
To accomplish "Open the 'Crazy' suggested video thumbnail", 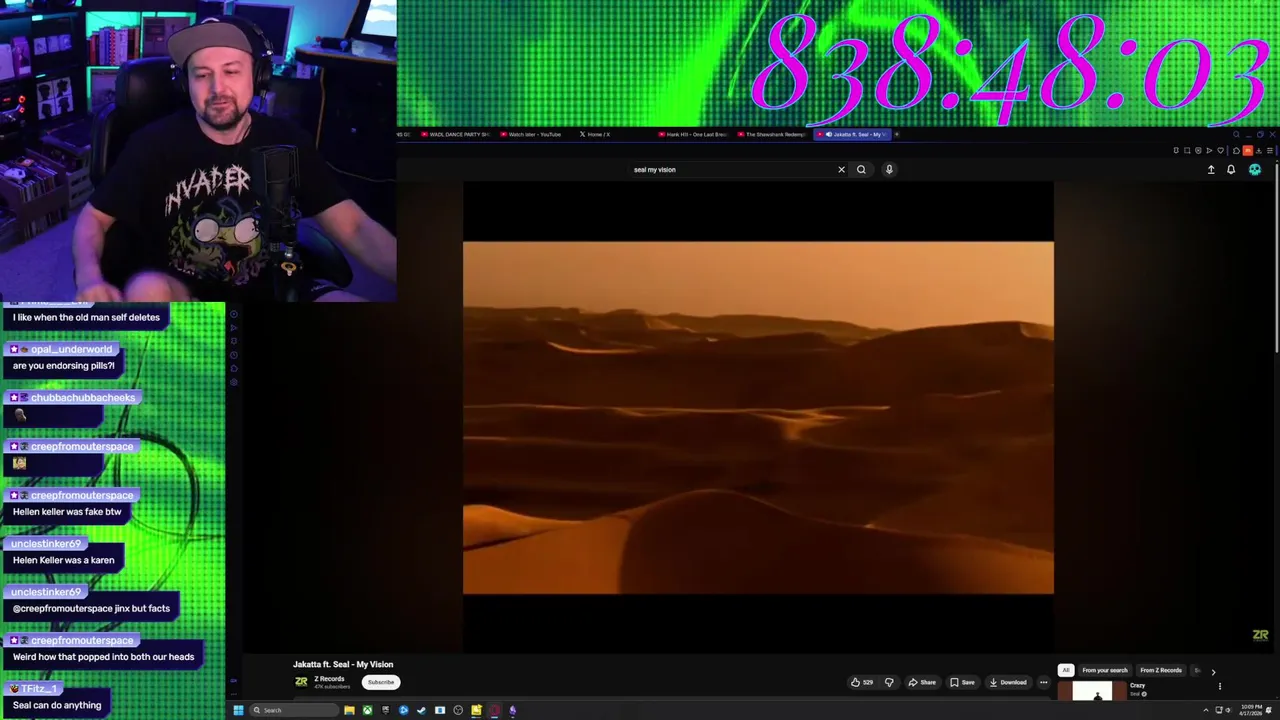I will pyautogui.click(x=1091, y=691).
